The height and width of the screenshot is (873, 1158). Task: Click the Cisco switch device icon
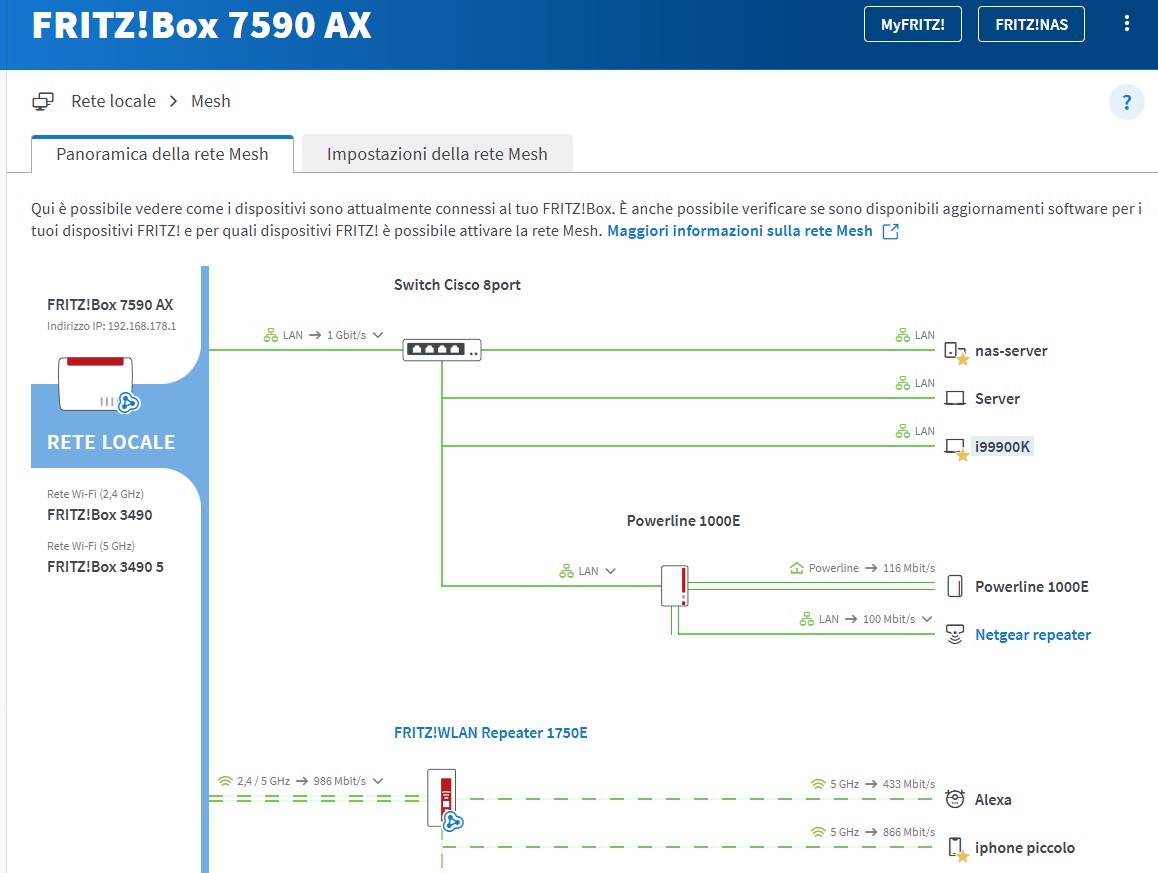click(442, 349)
